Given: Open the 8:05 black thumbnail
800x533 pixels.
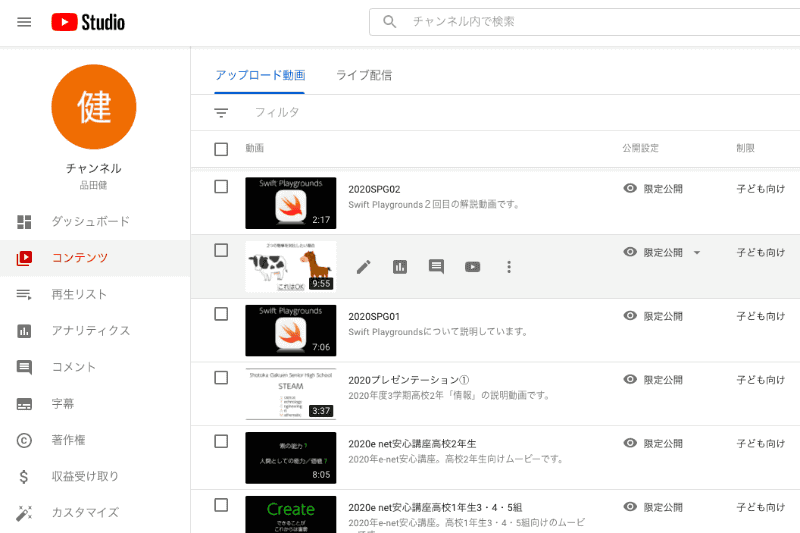Looking at the screenshot, I should click(x=291, y=458).
